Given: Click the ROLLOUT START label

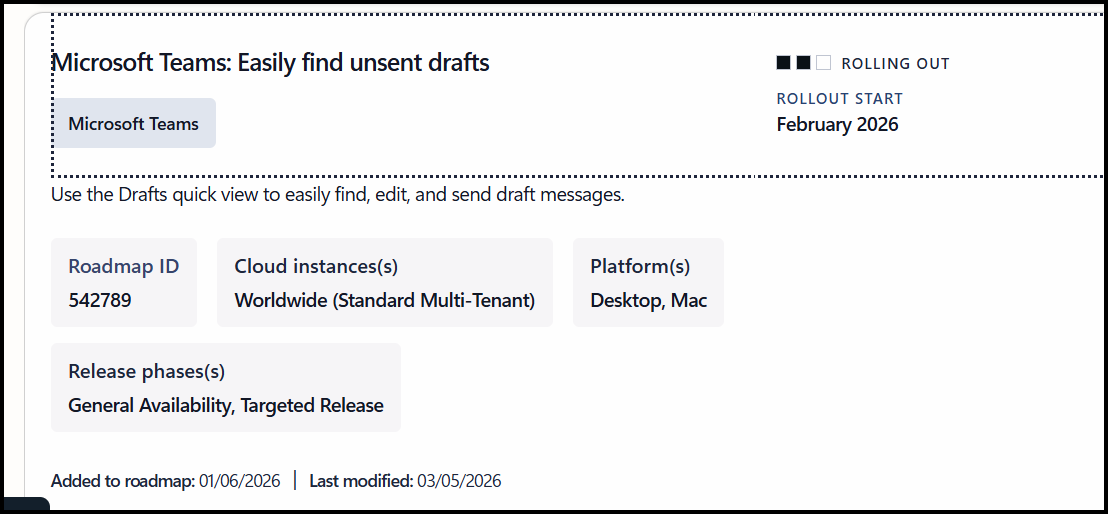Looking at the screenshot, I should point(839,99).
